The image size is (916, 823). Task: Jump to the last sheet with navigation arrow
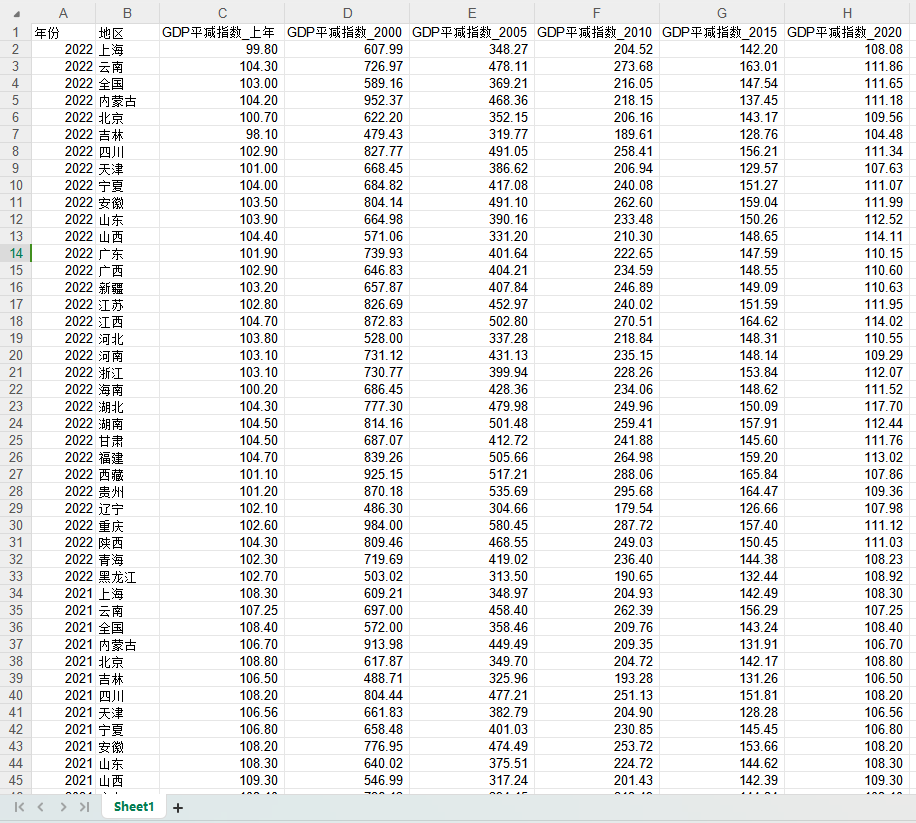(84, 807)
